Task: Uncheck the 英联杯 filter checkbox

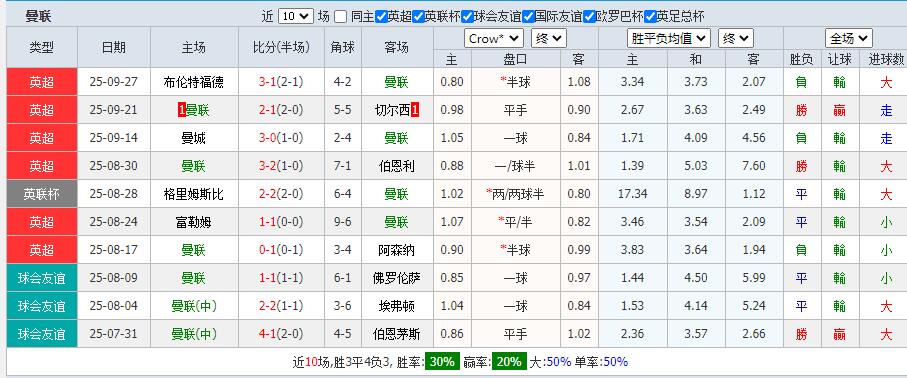Action: coord(418,16)
